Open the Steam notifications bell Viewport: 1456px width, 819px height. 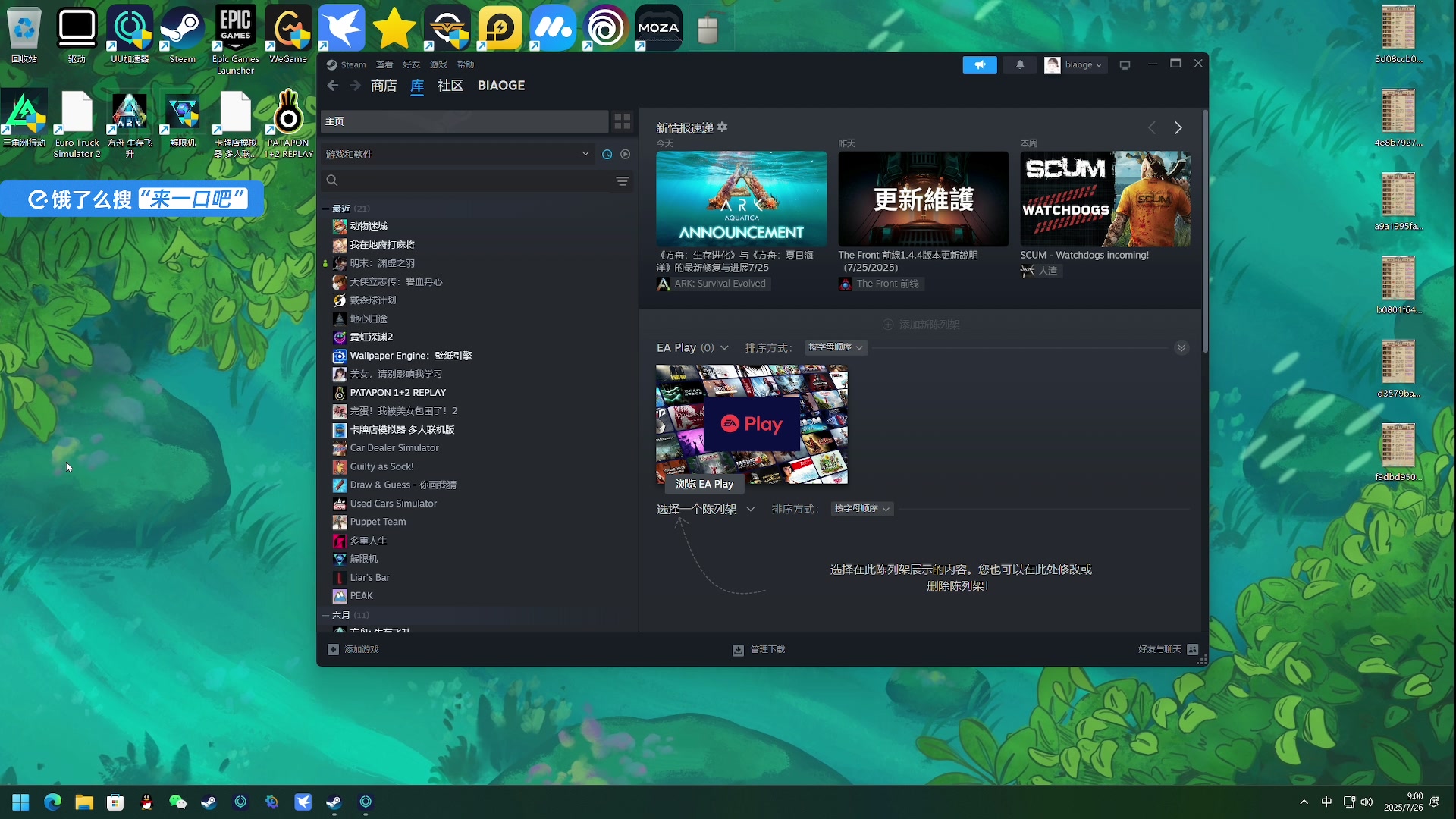click(x=1020, y=64)
